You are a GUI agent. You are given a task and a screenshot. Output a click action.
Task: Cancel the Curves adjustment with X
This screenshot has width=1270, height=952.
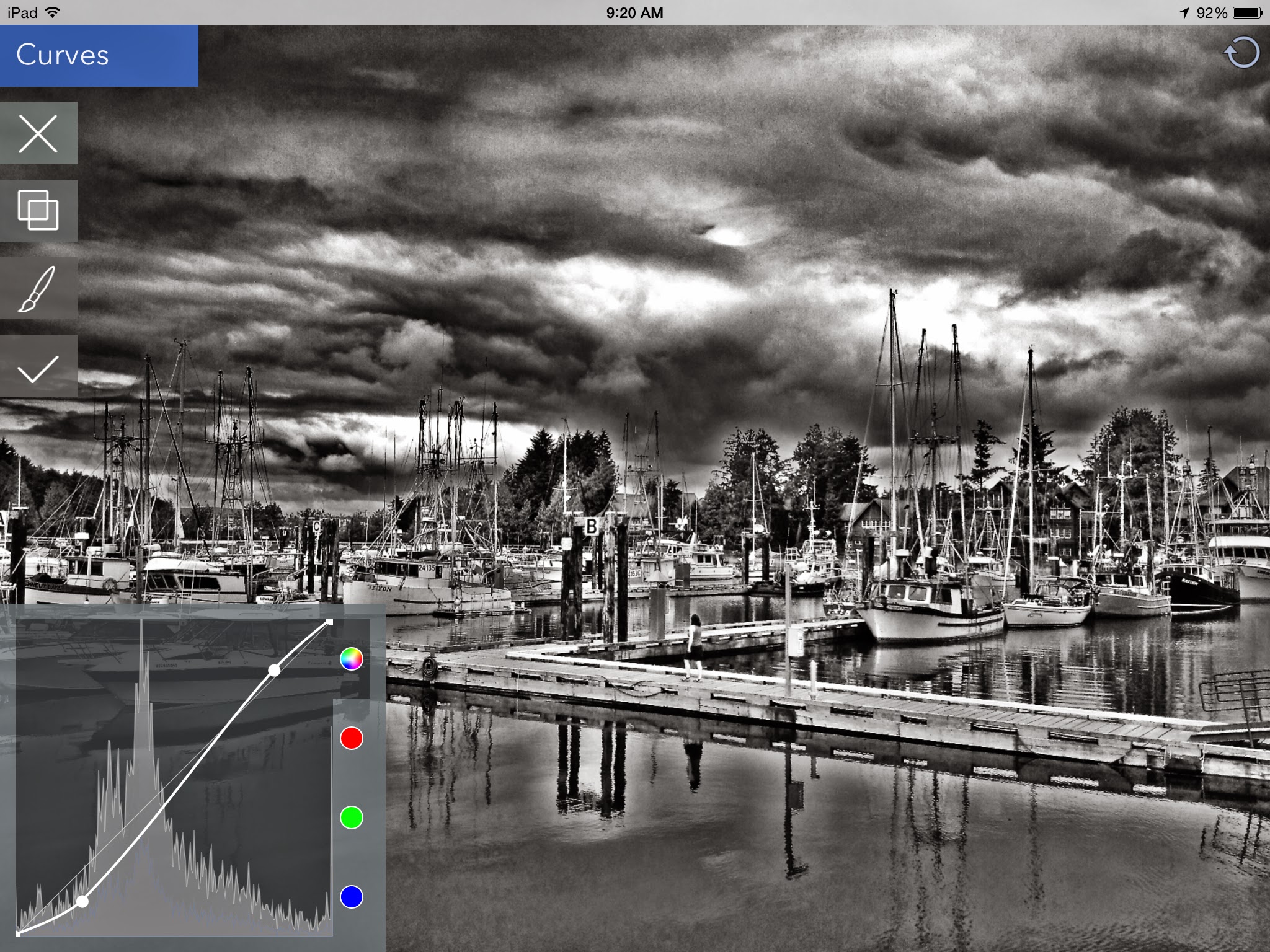click(38, 133)
